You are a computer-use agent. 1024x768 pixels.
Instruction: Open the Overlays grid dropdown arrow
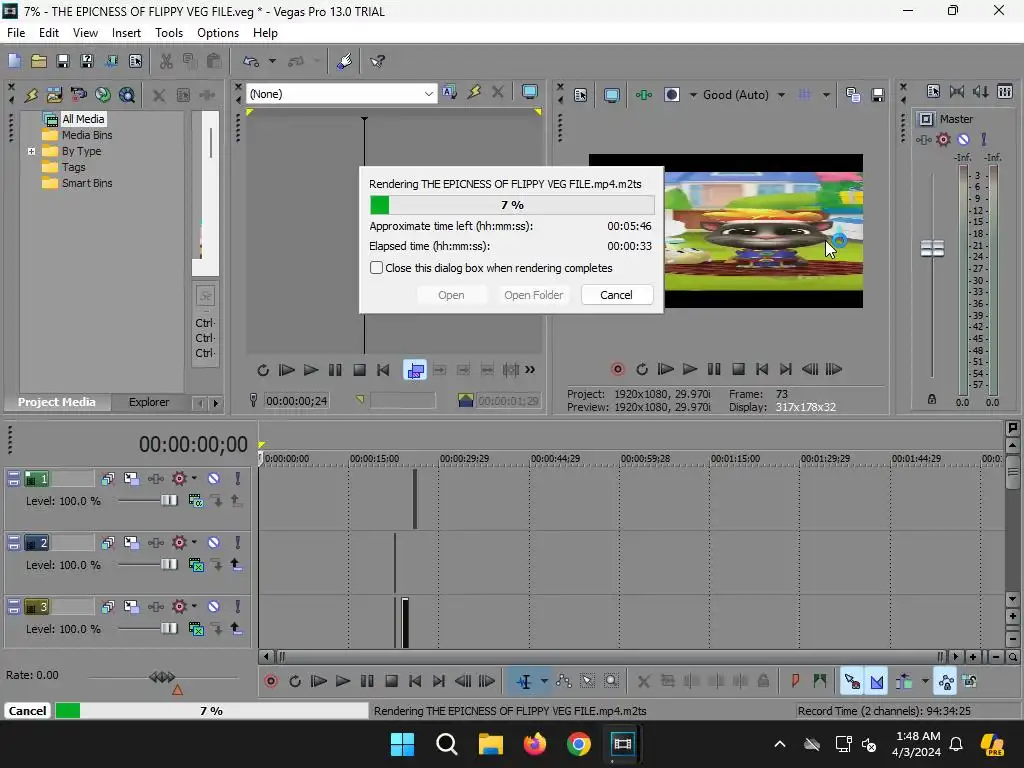click(826, 95)
